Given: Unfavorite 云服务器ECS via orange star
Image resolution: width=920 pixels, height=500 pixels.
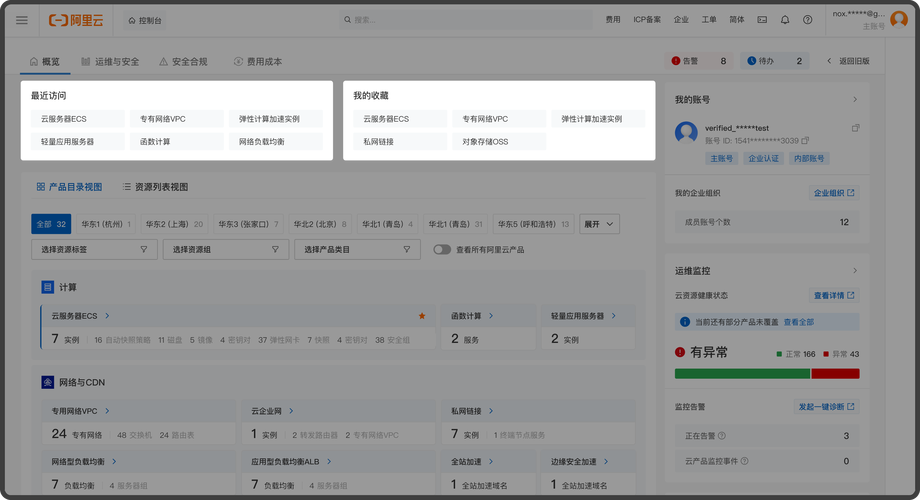Looking at the screenshot, I should point(422,316).
